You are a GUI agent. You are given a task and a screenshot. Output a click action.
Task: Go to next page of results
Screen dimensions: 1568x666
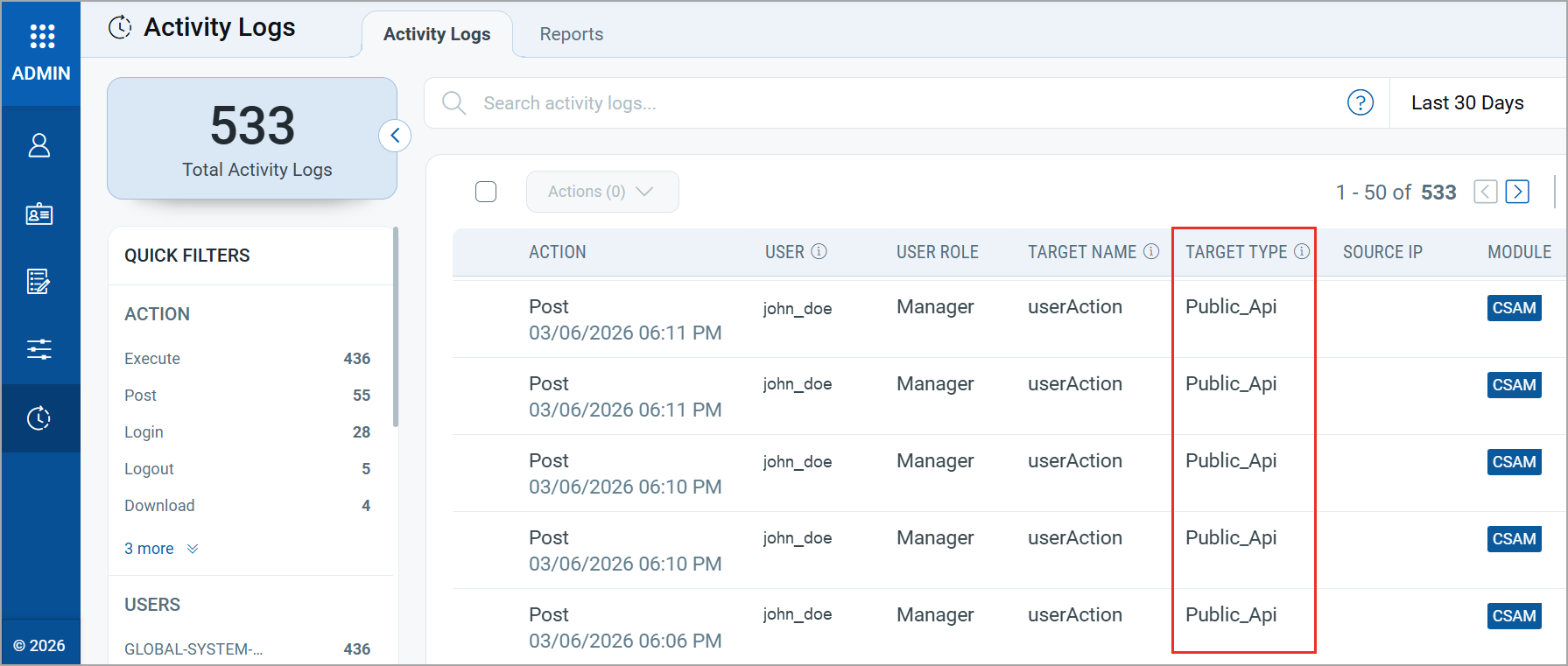point(1517,192)
